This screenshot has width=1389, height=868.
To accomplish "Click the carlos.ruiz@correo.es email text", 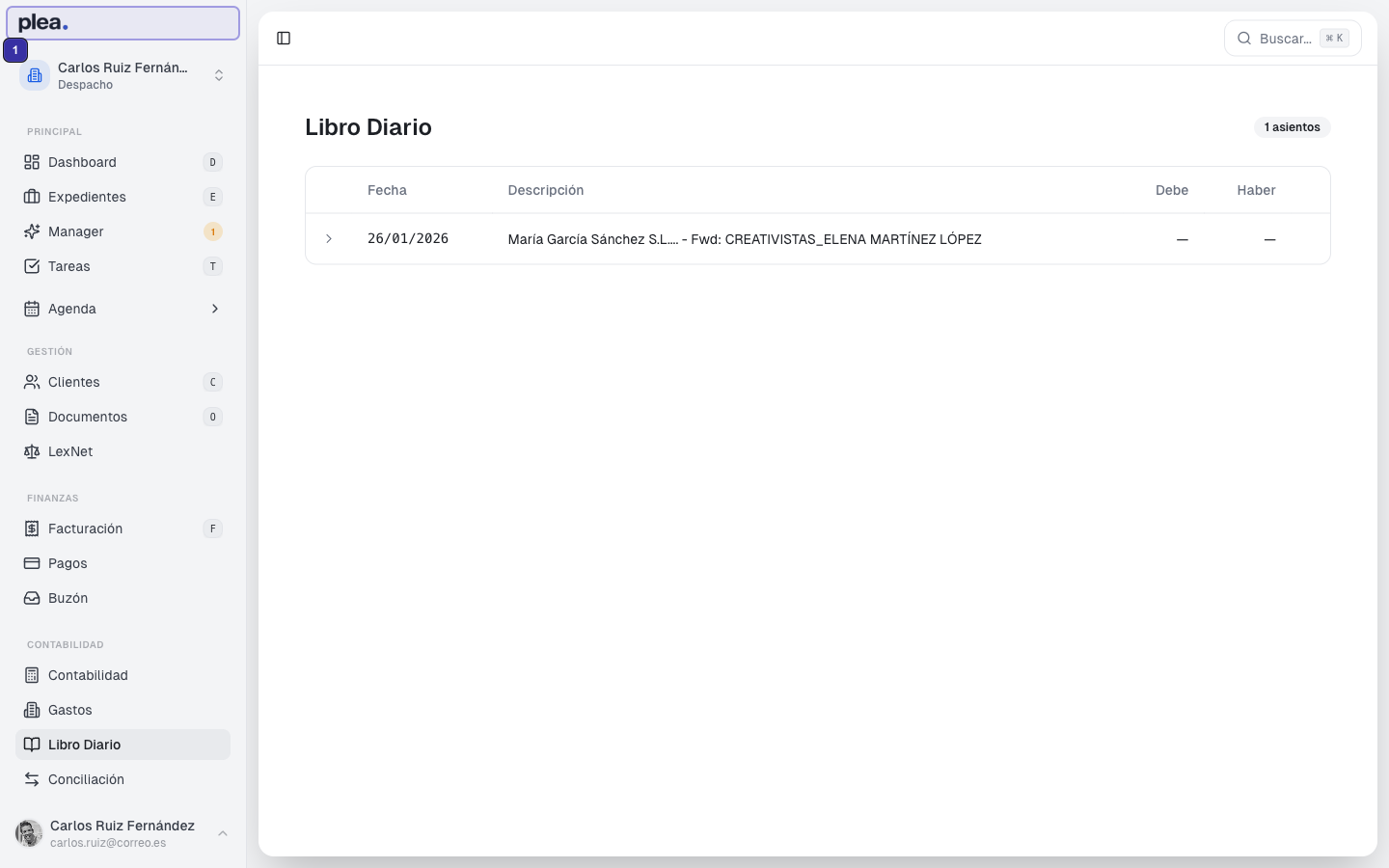I will coord(108,843).
